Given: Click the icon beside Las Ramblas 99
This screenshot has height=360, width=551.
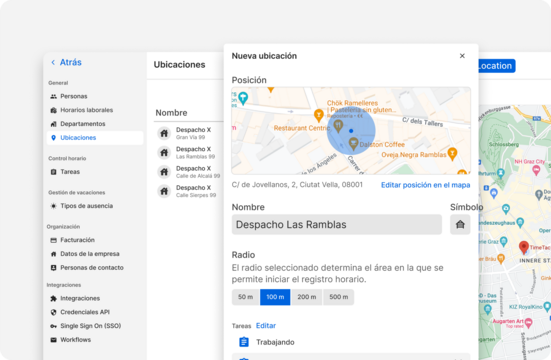Looking at the screenshot, I should [x=164, y=153].
